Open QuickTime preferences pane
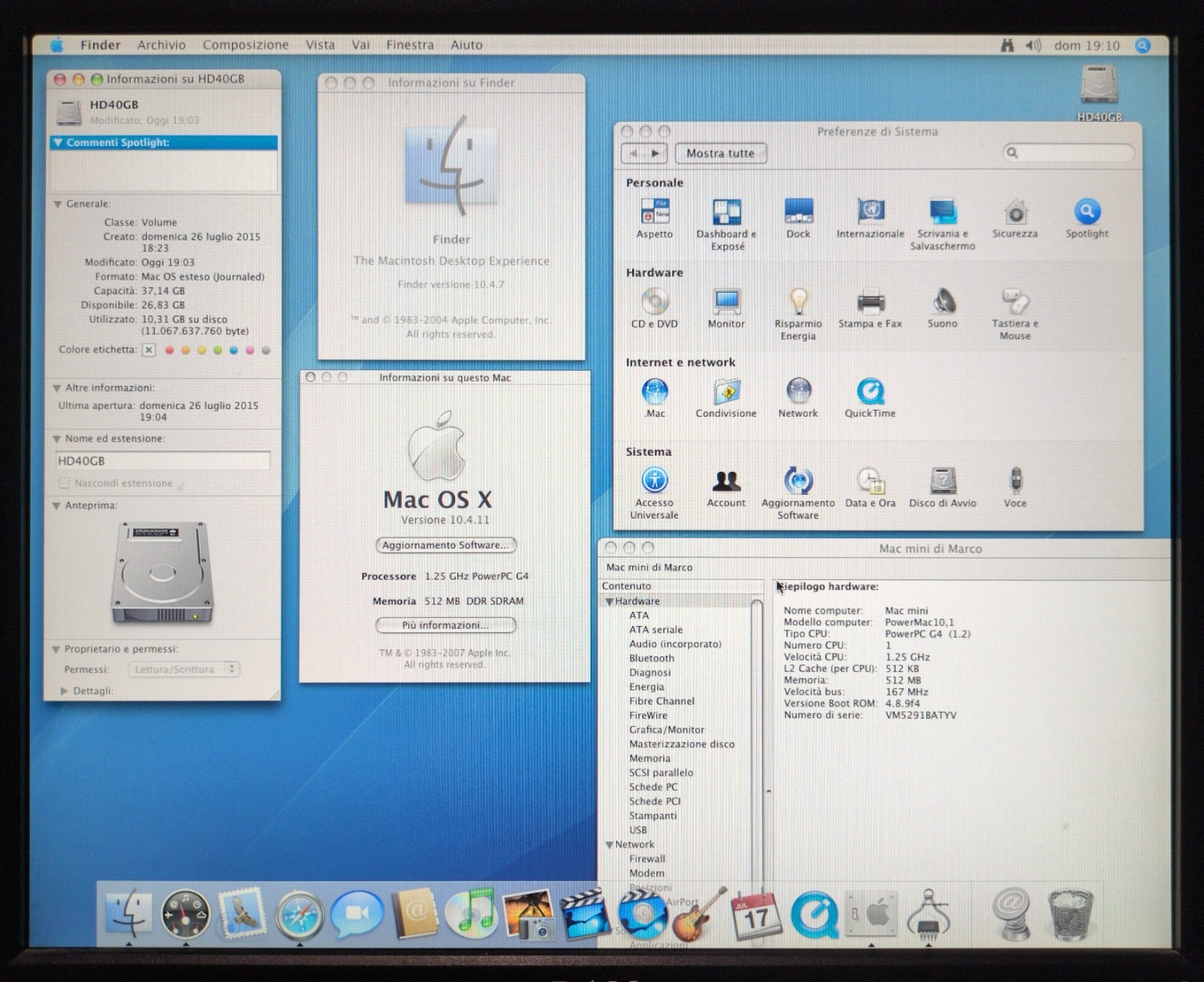 [x=871, y=398]
